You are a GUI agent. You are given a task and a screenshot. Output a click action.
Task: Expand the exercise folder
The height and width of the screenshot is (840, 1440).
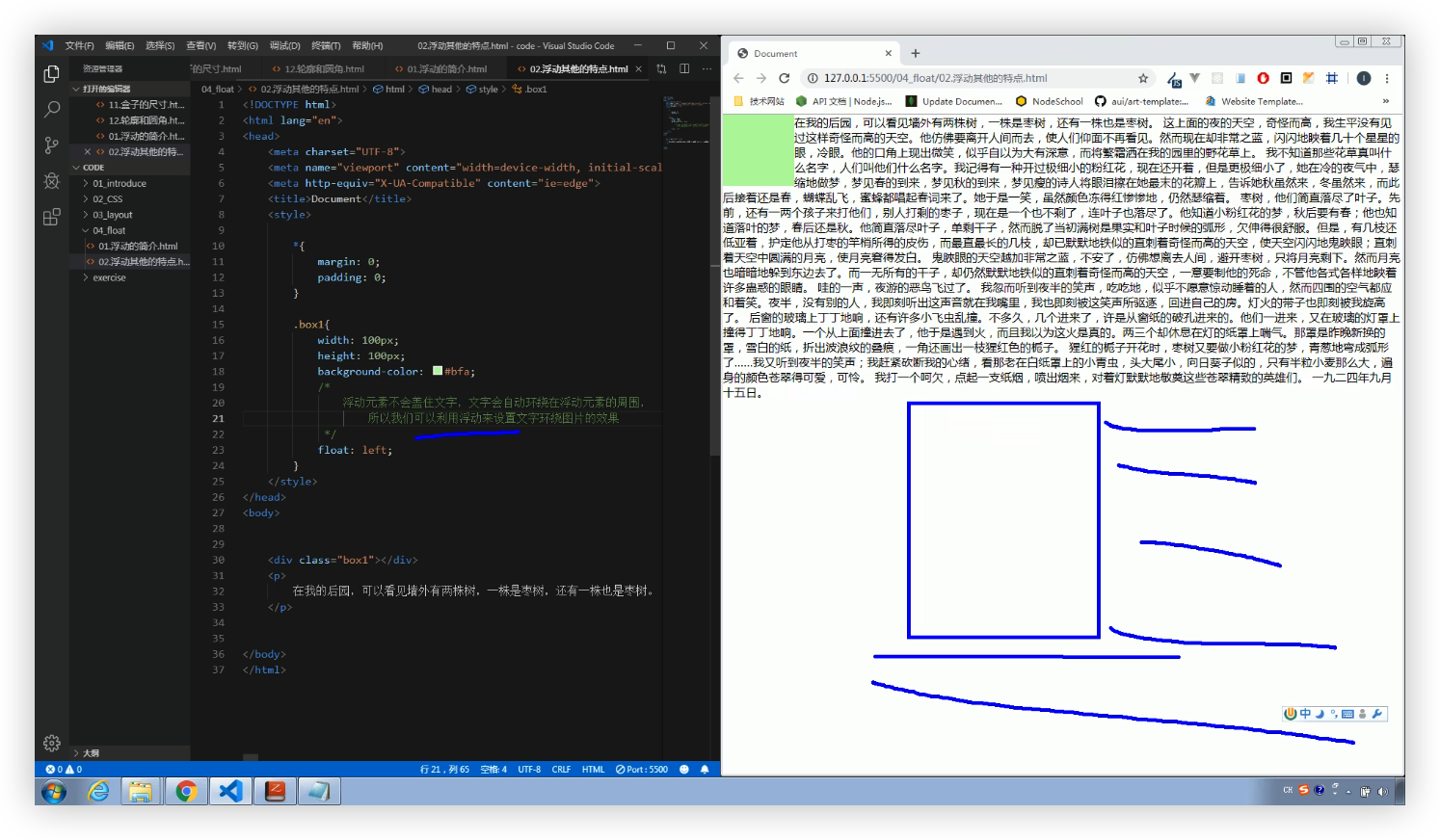[109, 277]
